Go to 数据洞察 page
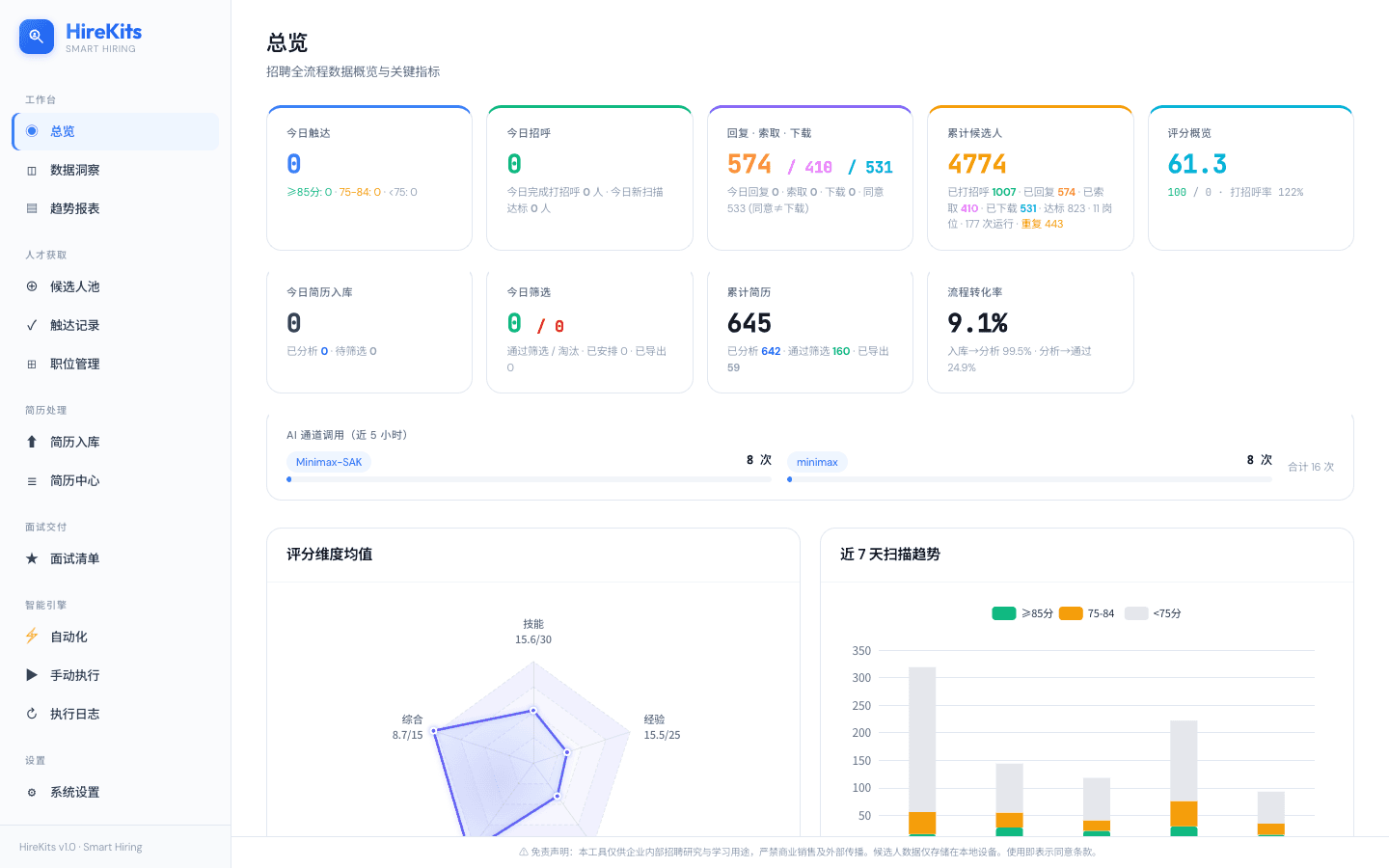This screenshot has width=1389, height=868. click(116, 170)
